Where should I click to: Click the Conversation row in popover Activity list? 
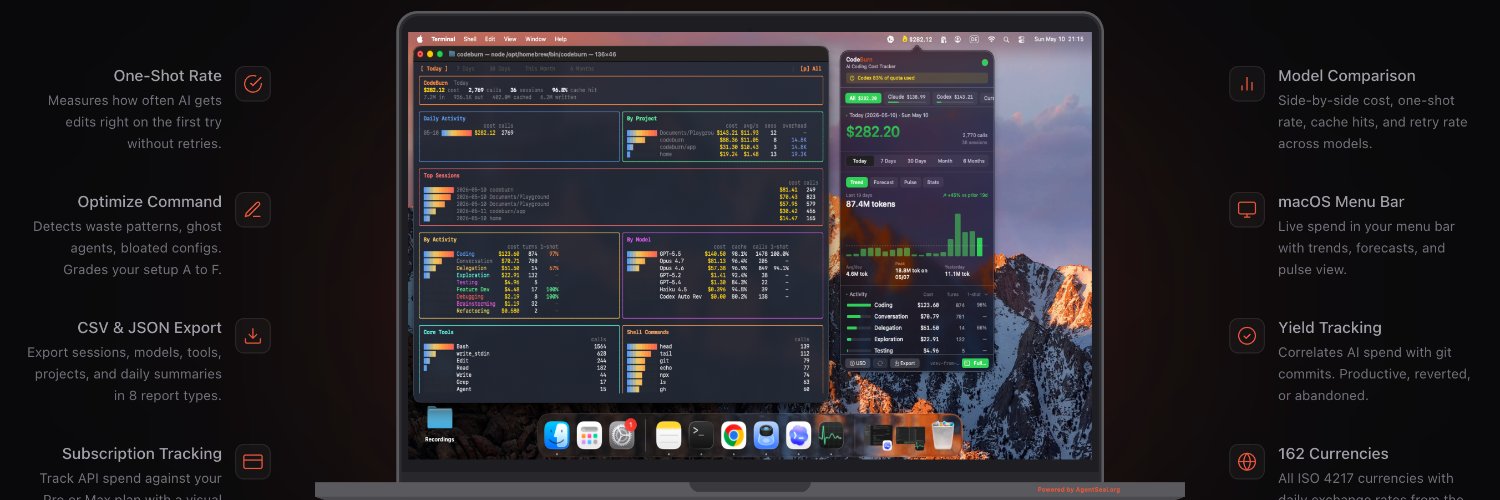point(917,316)
